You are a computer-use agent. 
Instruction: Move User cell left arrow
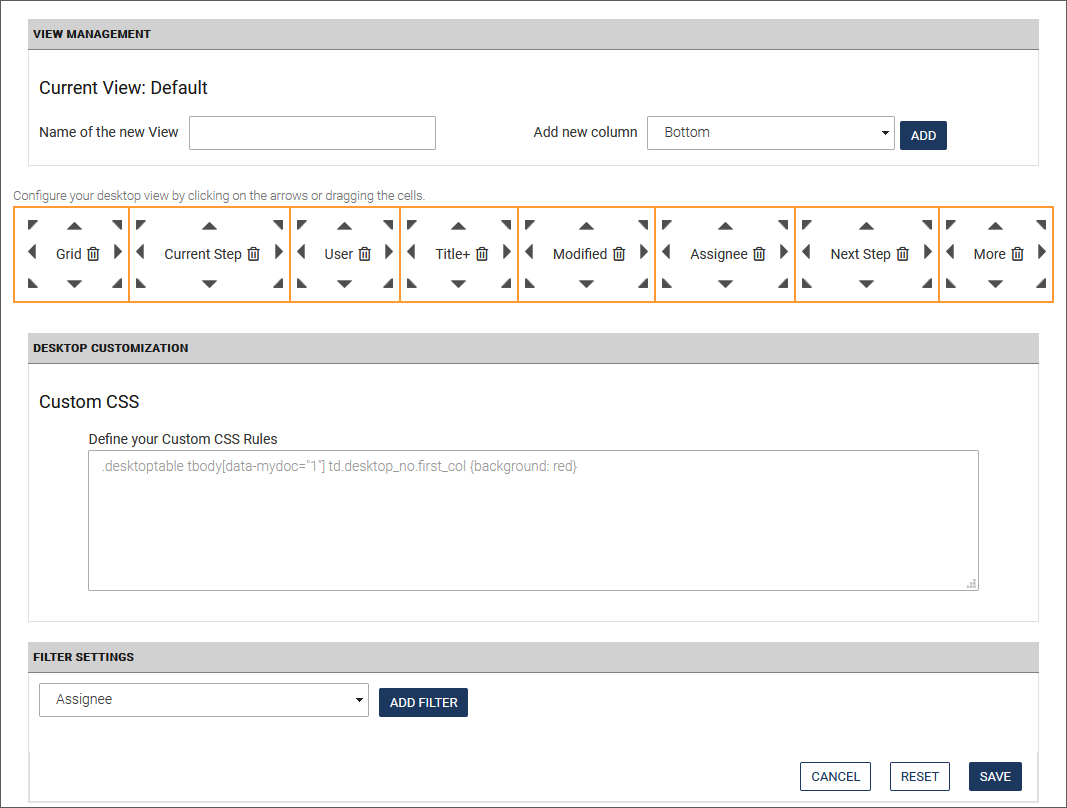coord(301,252)
